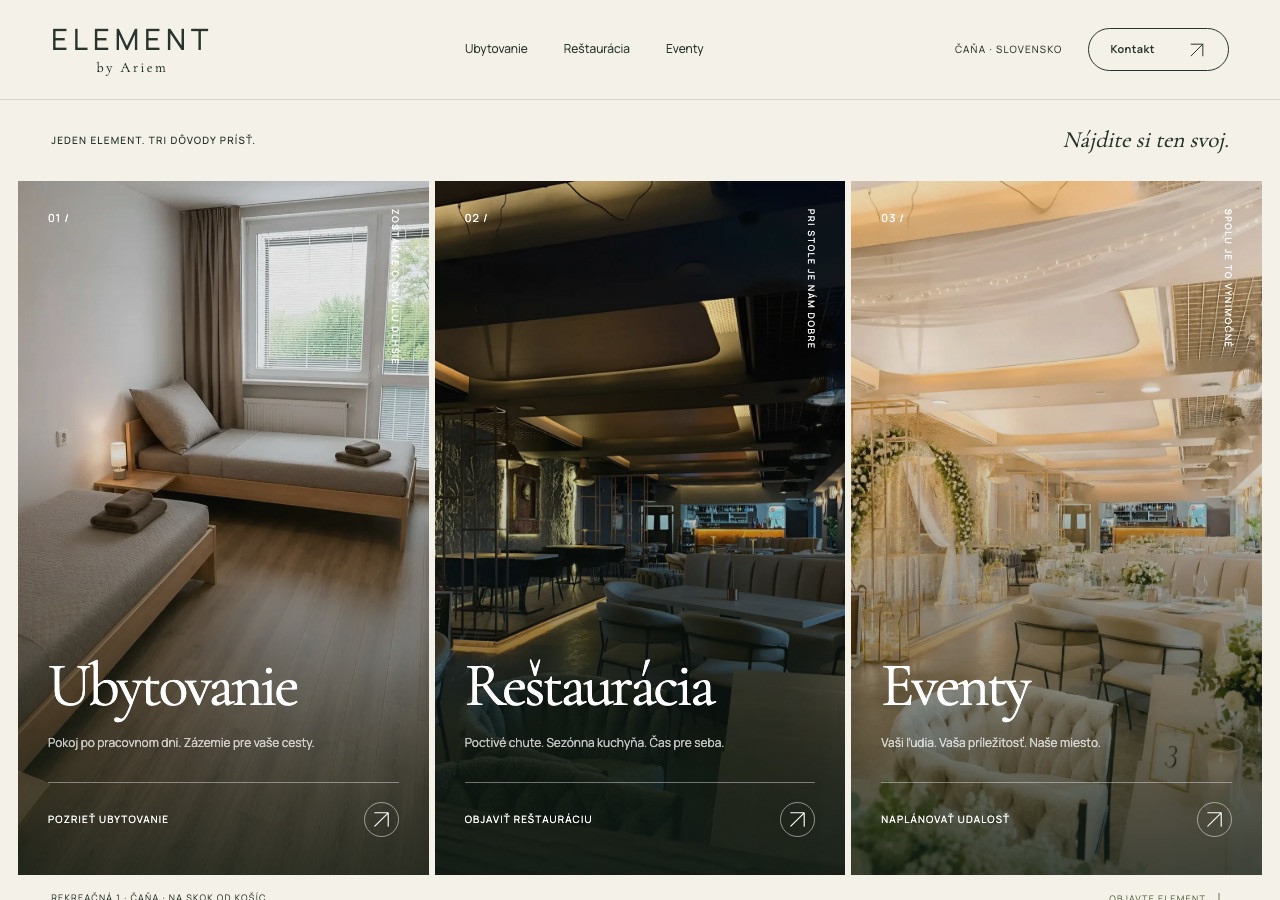Viewport: 1280px width, 900px height.
Task: Click 'Vaši ľudia. Vaša príležitosť' description text
Action: point(991,743)
